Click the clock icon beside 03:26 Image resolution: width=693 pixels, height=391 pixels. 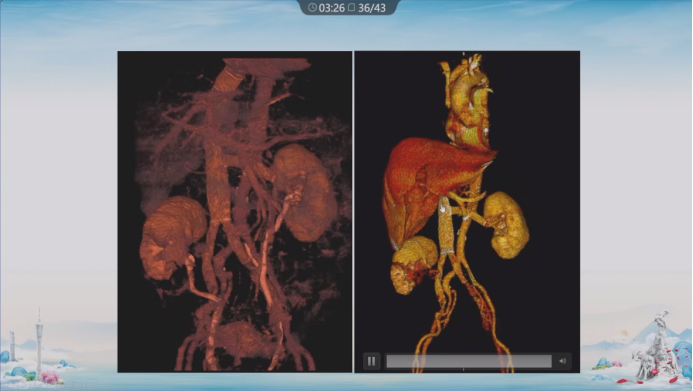(312, 8)
